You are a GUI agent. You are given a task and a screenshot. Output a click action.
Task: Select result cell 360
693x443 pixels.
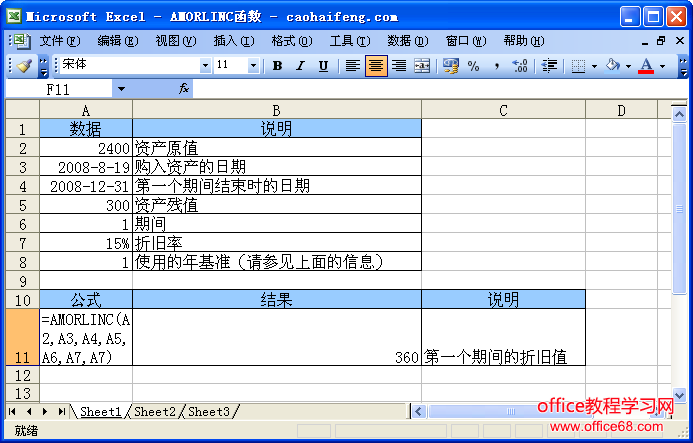277,337
